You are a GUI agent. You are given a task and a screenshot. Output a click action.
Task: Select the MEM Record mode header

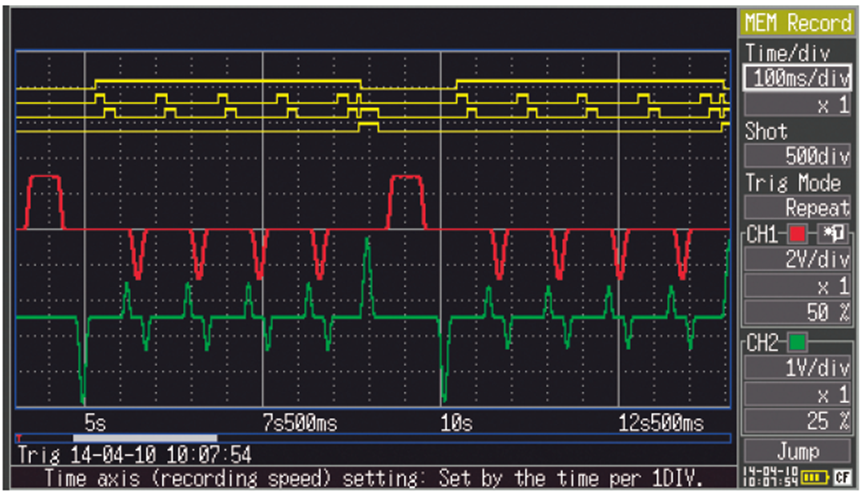[797, 23]
